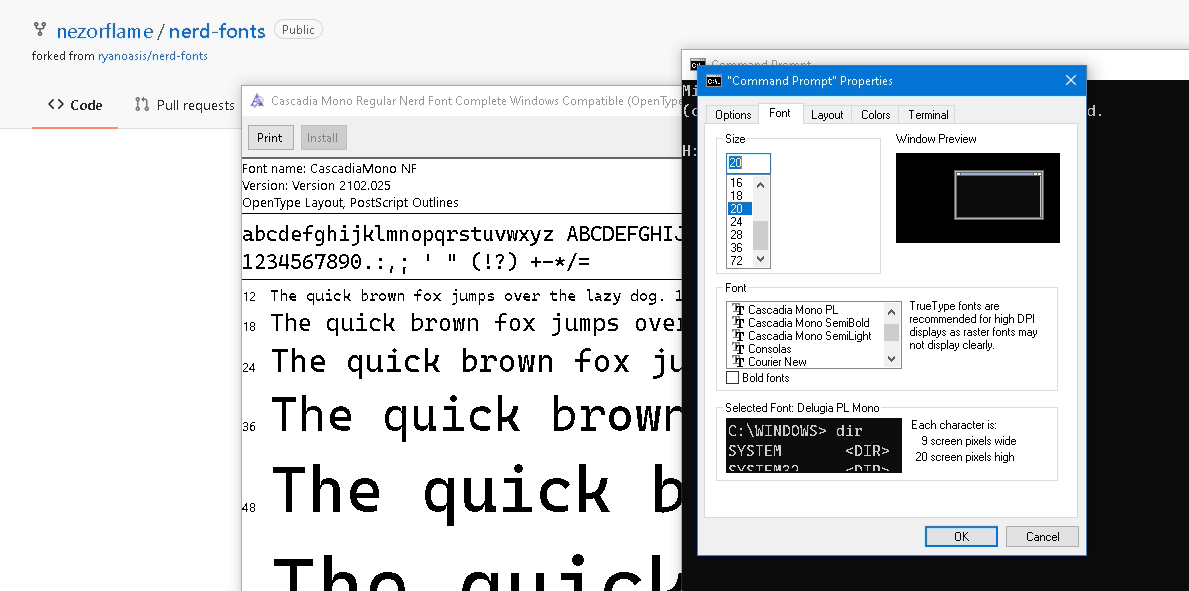Click the Size input field
This screenshot has height=591, width=1189.
pos(748,163)
